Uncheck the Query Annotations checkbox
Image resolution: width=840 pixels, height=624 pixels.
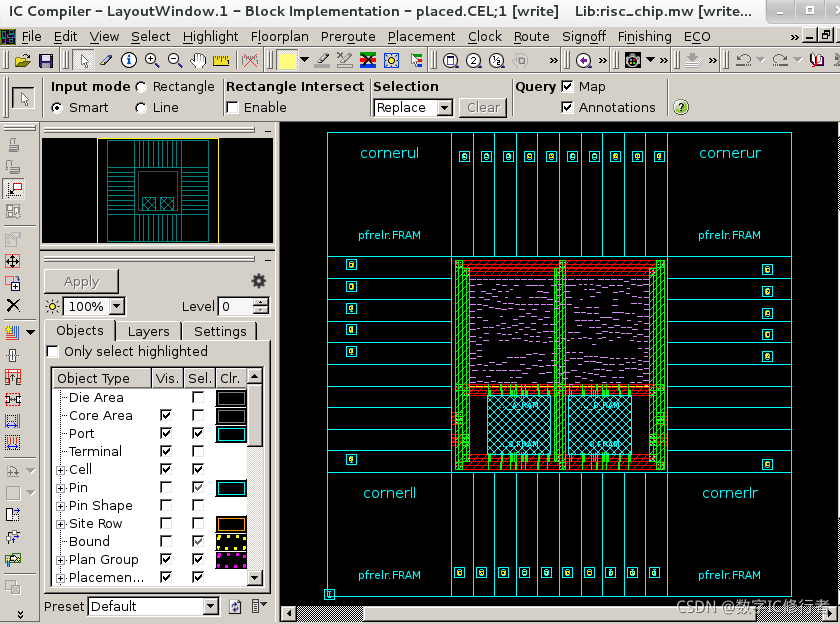(x=567, y=107)
